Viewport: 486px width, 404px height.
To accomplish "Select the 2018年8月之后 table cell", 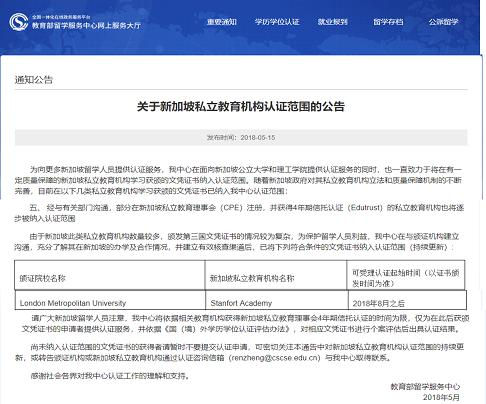I will 407,300.
